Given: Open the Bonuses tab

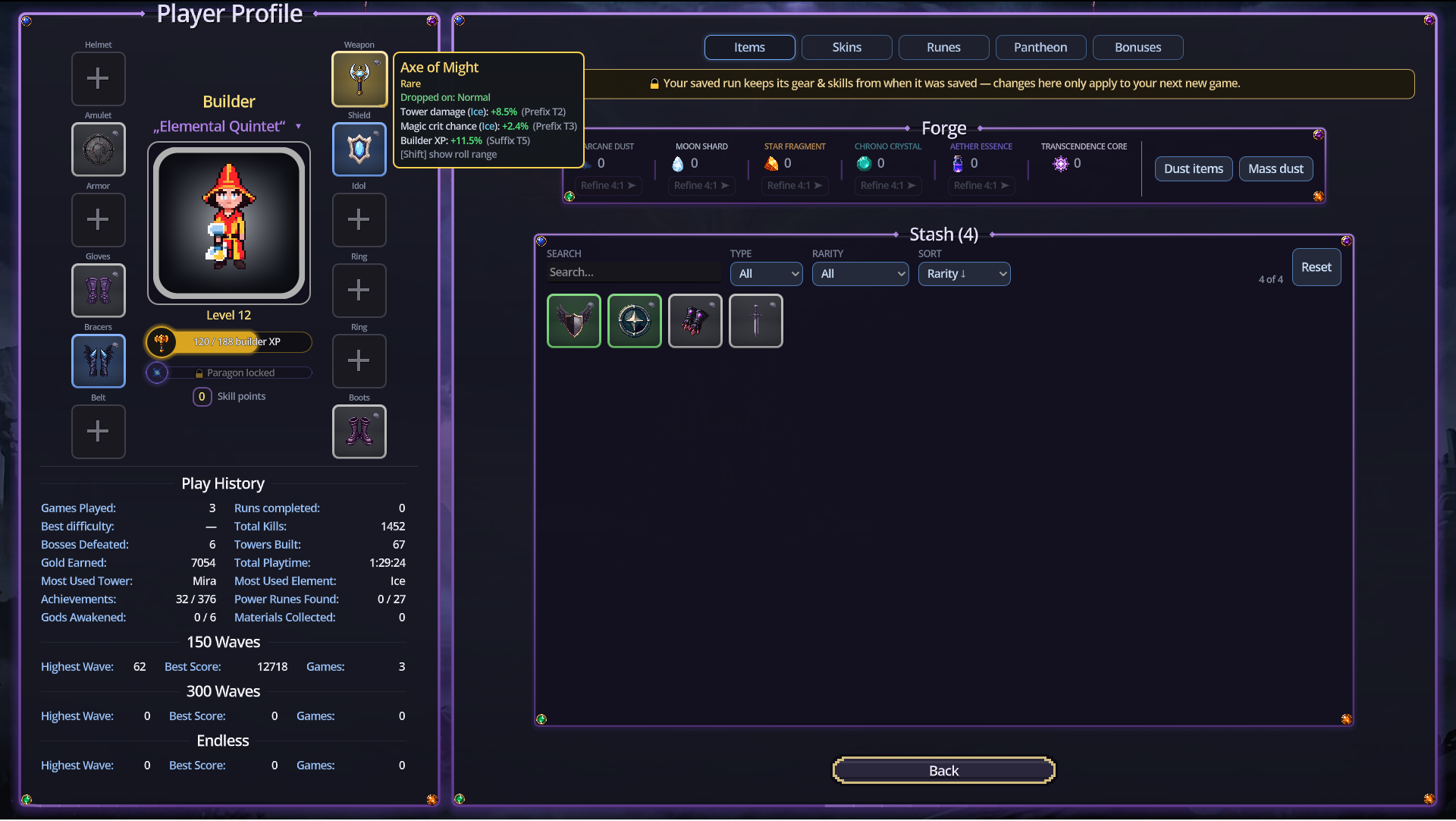Looking at the screenshot, I should pos(1137,47).
